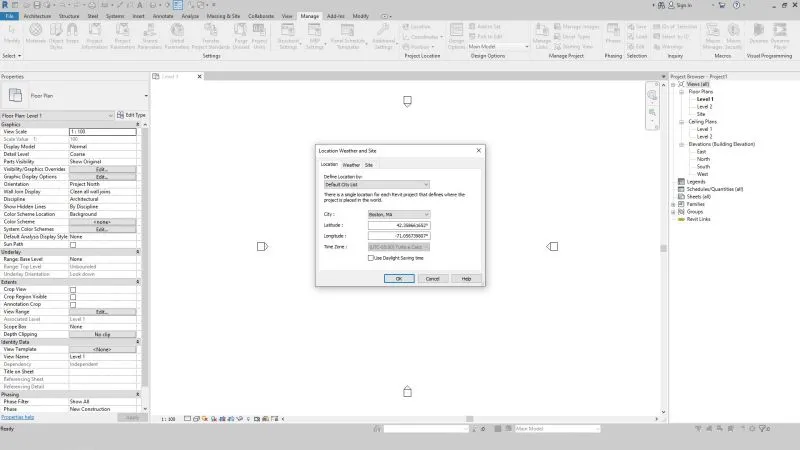The height and width of the screenshot is (450, 800).
Task: Open the City dropdown showing Boston, MA
Action: [399, 214]
